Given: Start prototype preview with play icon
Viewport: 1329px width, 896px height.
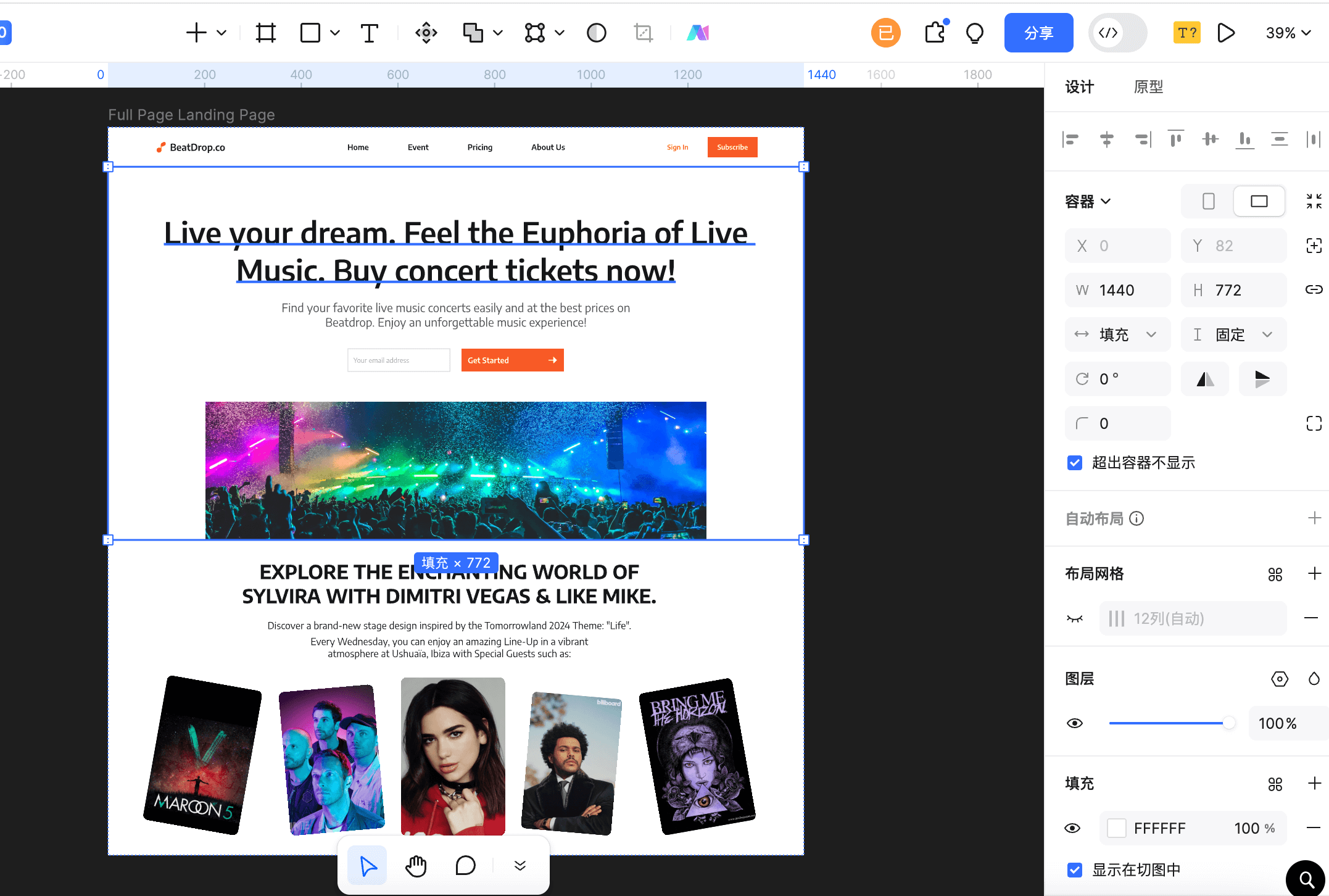Looking at the screenshot, I should point(1226,33).
